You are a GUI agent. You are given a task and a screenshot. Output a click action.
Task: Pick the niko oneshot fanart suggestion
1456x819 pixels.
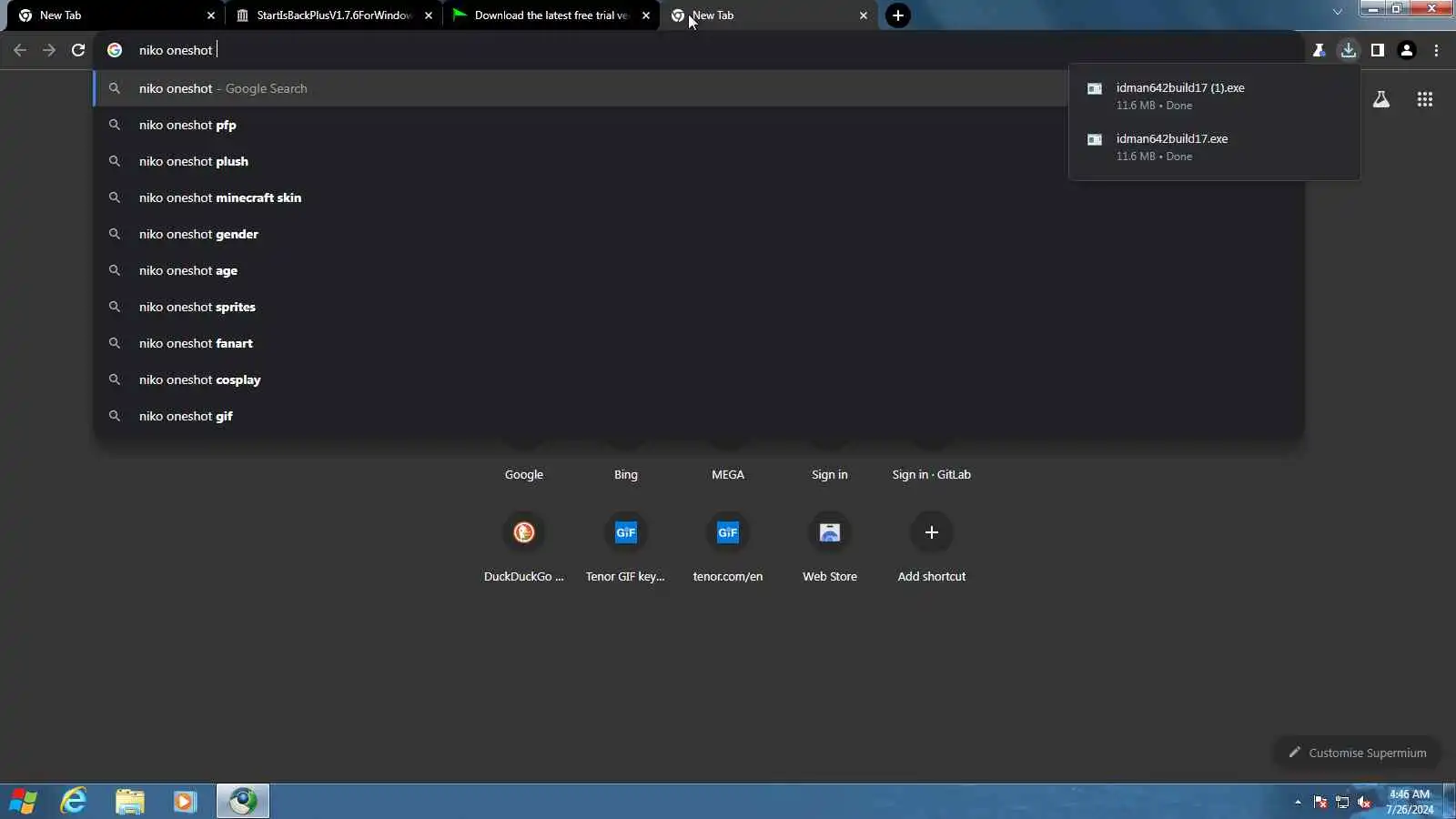click(x=699, y=343)
